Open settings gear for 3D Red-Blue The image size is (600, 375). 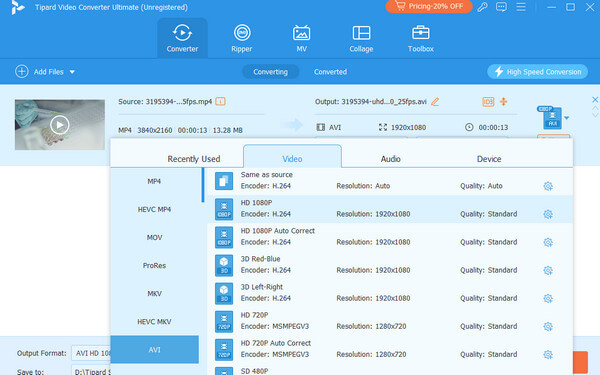548,271
